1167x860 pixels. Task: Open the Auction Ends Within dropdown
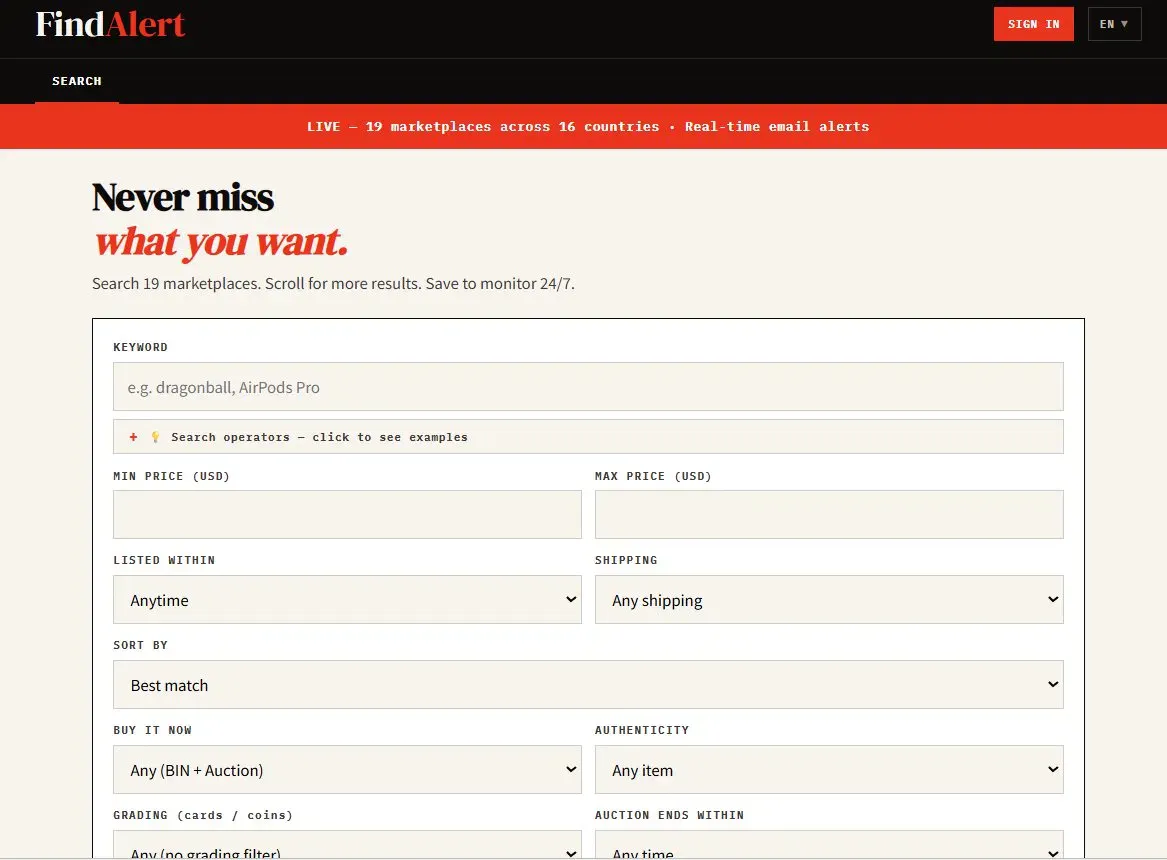pyautogui.click(x=829, y=845)
